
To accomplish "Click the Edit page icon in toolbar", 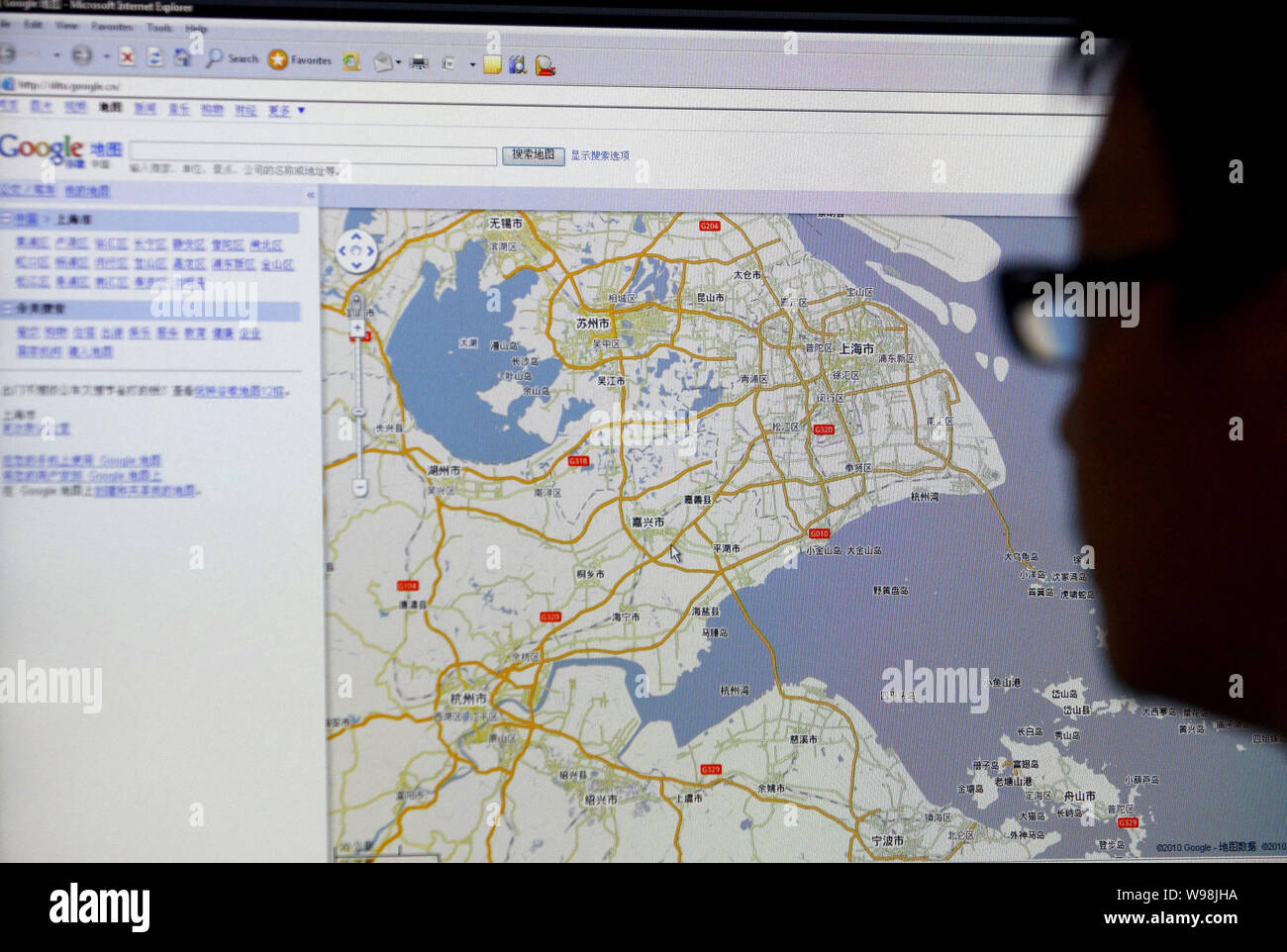I will (448, 63).
